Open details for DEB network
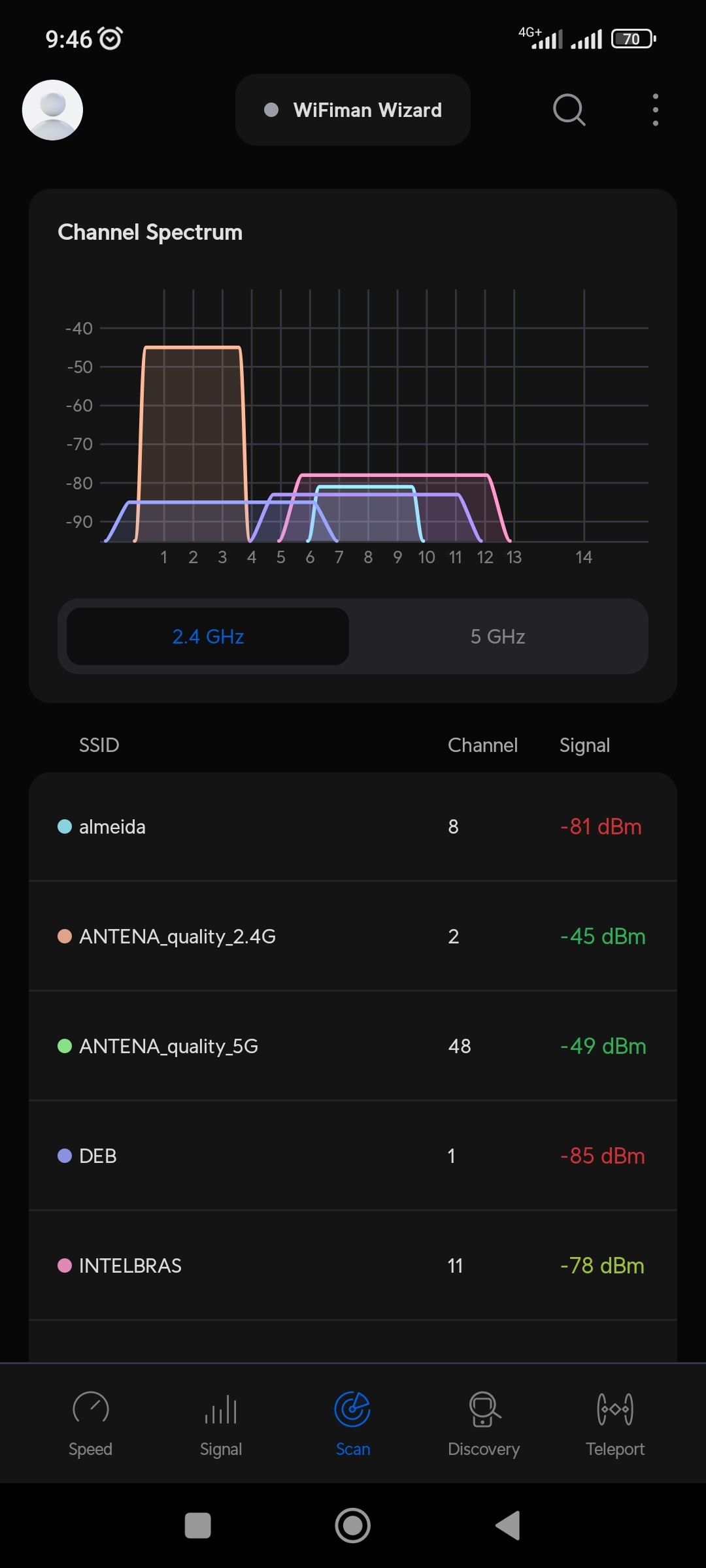 pyautogui.click(x=353, y=1156)
